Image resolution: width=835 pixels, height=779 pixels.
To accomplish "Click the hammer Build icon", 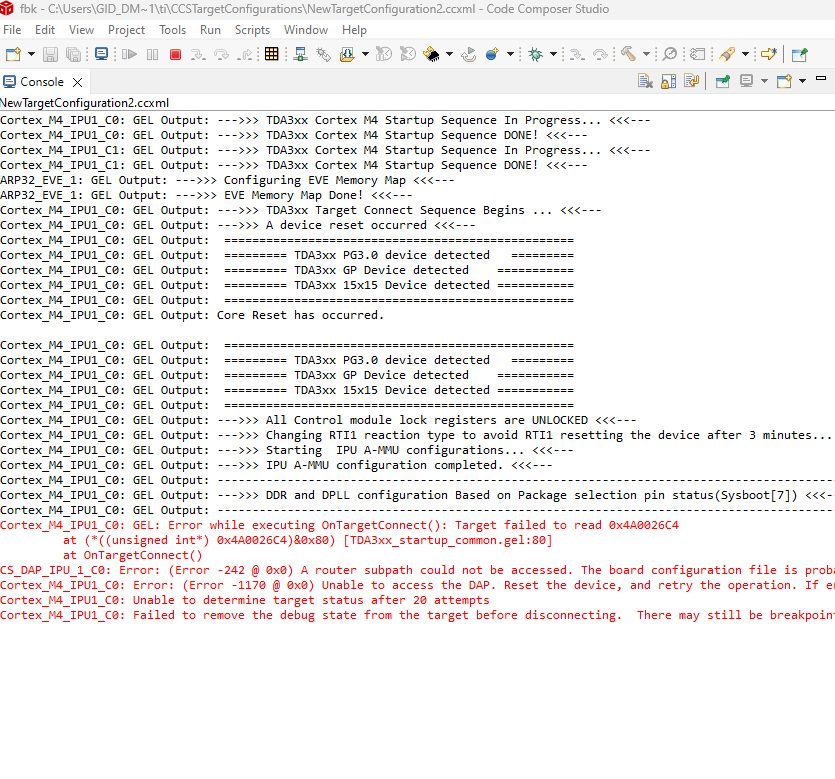I will coord(628,54).
